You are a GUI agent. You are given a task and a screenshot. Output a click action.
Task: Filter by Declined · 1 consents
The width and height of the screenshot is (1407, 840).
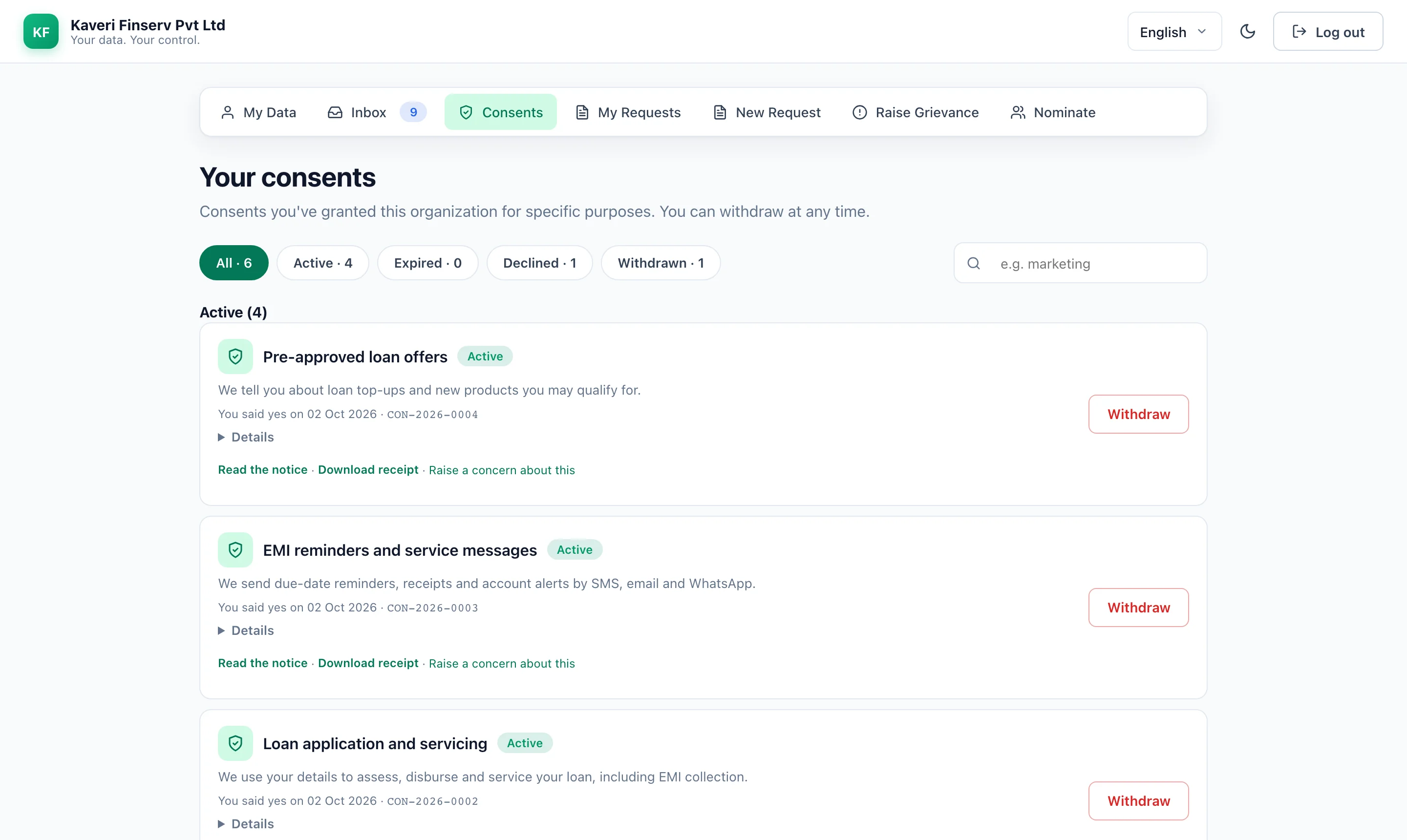pos(539,263)
